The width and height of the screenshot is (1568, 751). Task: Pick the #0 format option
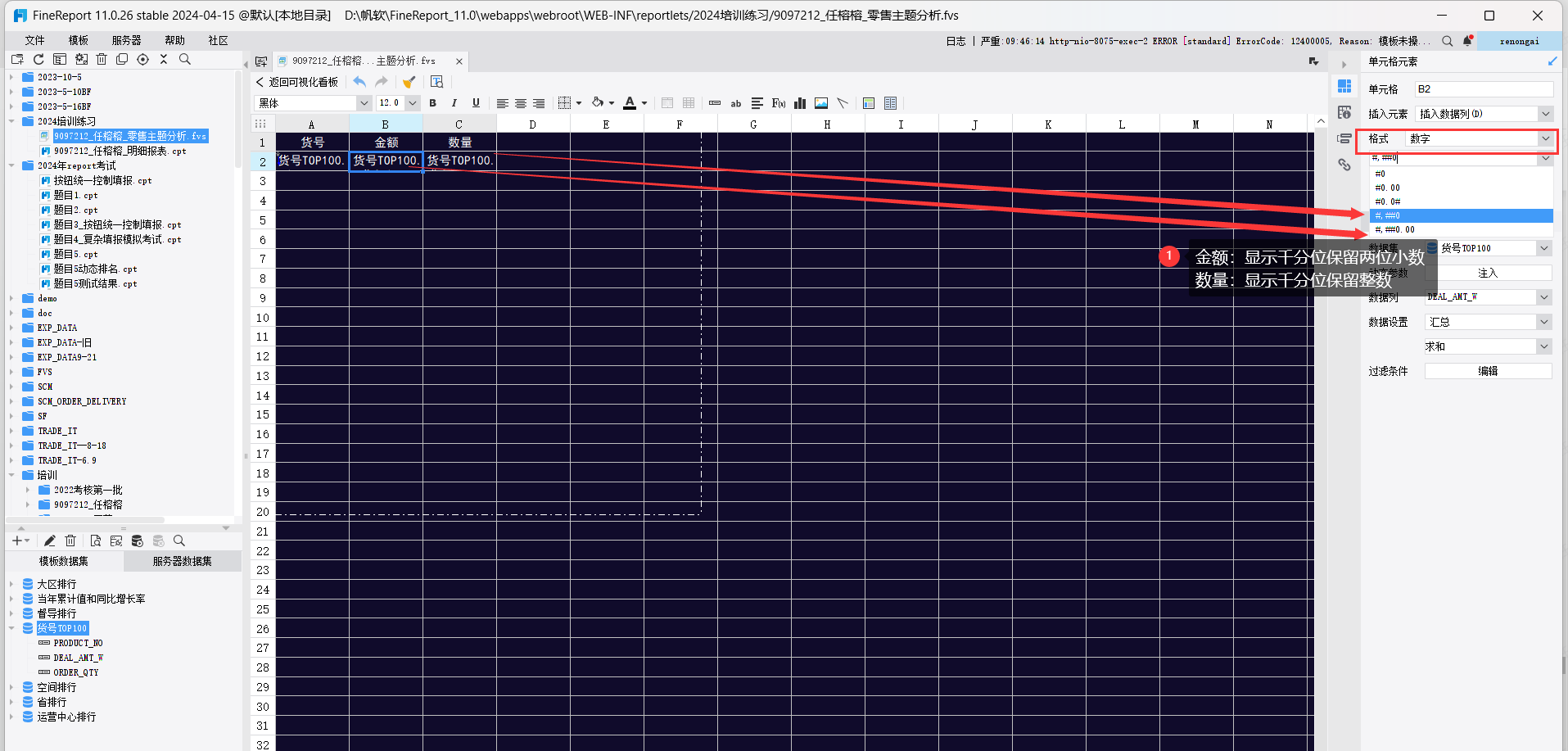click(1461, 174)
